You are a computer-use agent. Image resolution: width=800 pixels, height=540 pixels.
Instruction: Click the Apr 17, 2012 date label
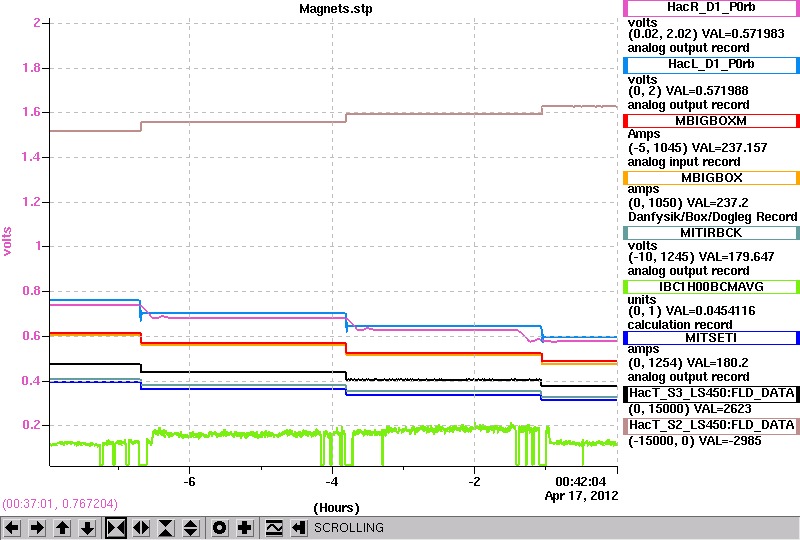tap(581, 496)
